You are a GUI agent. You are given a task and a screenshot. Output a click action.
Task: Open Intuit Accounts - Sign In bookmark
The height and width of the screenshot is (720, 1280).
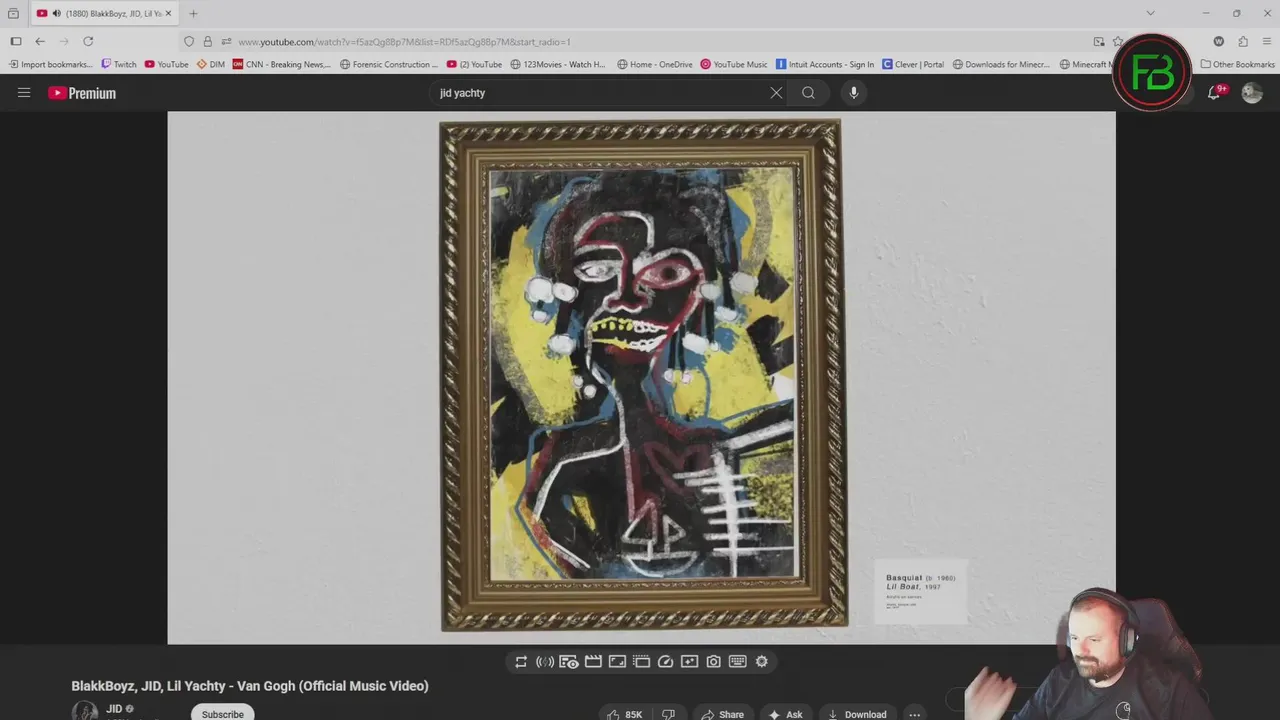825,64
